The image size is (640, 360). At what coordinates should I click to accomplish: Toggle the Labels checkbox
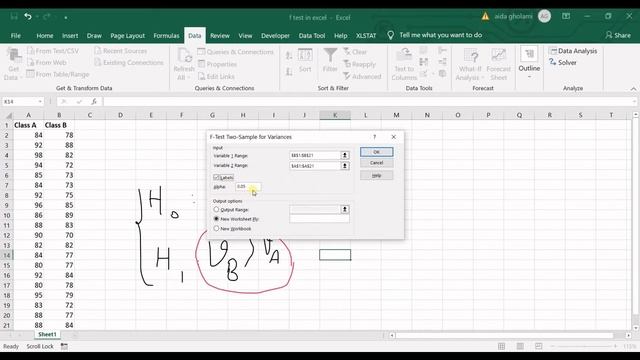(x=216, y=177)
